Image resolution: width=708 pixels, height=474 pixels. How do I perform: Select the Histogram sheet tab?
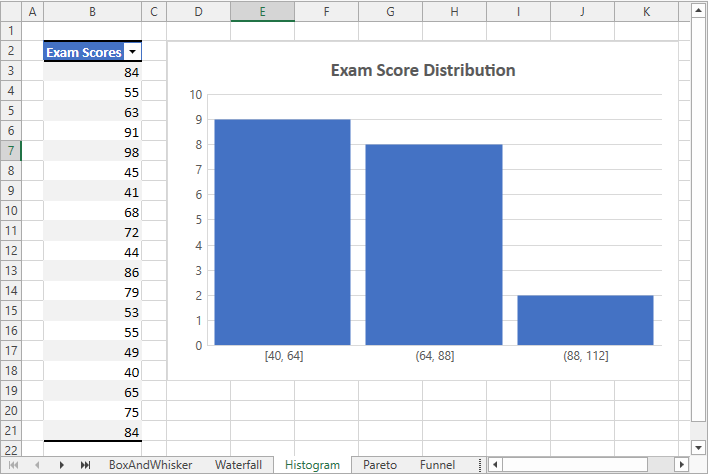pyautogui.click(x=312, y=465)
